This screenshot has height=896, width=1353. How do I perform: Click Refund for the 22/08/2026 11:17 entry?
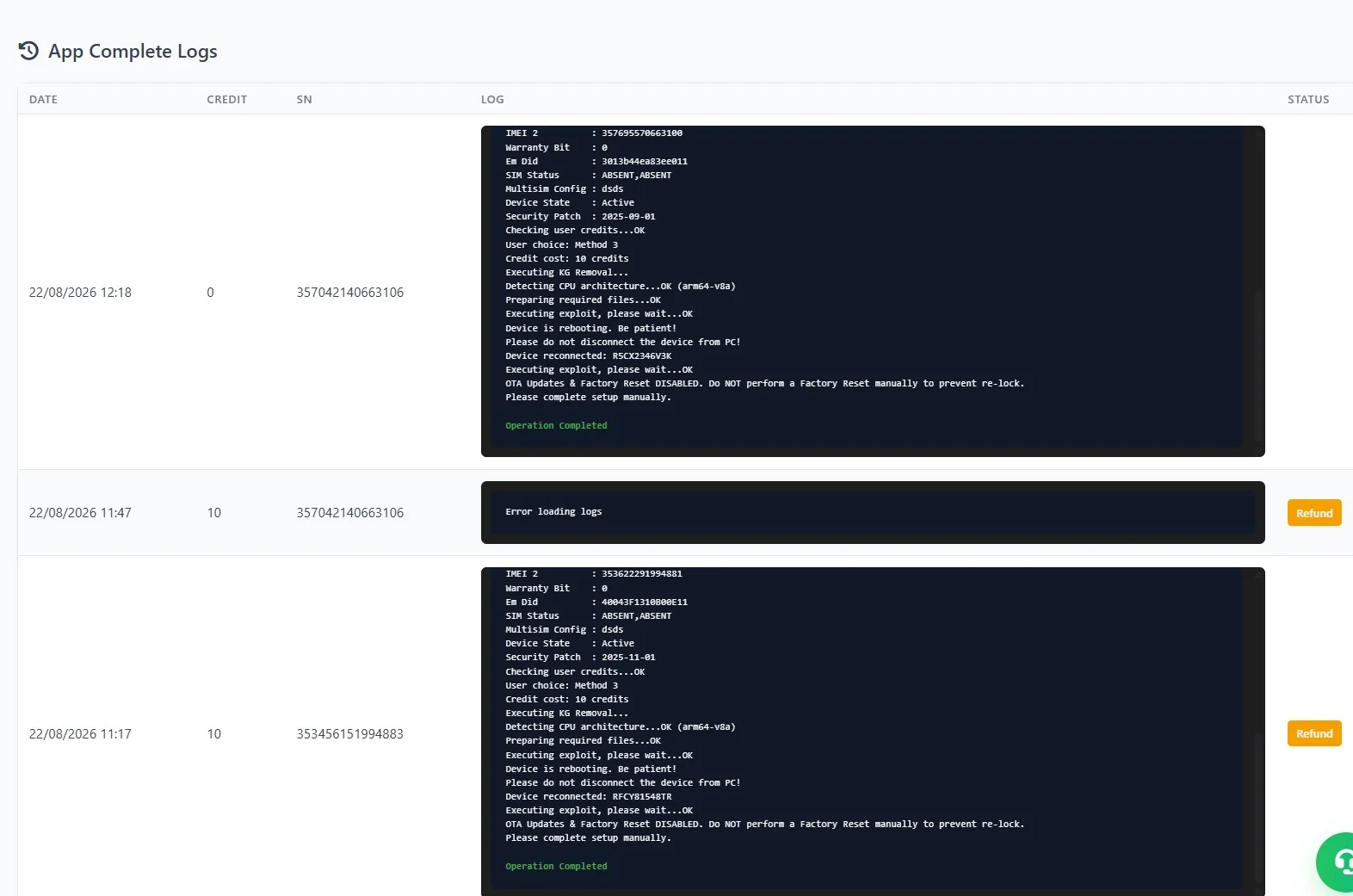tap(1314, 733)
